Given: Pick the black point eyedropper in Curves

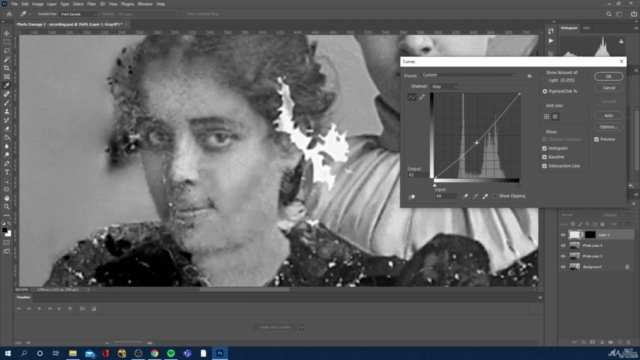Looking at the screenshot, I should pyautogui.click(x=465, y=196).
